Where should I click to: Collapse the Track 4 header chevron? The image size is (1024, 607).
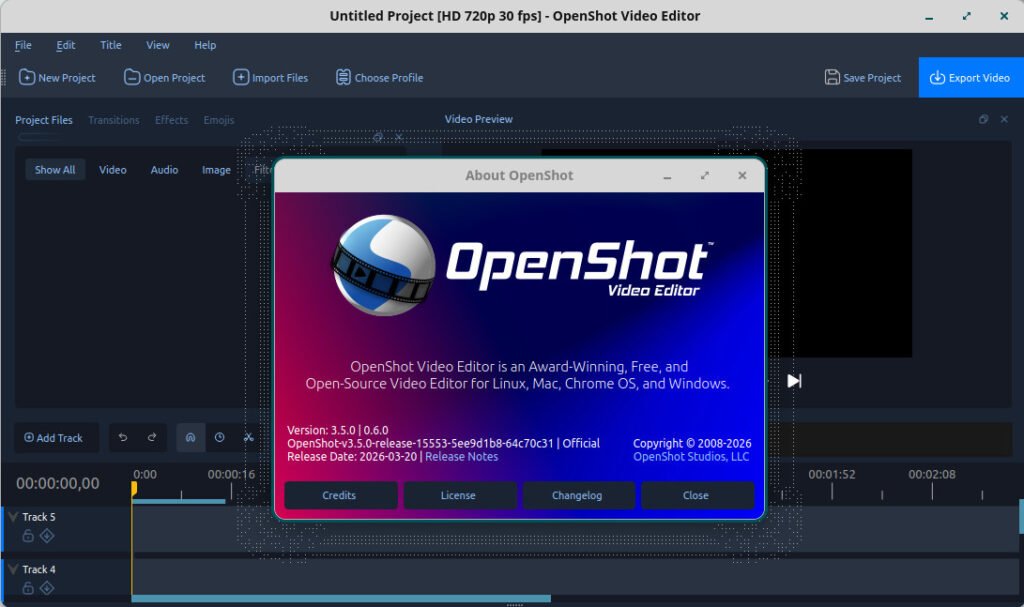click(x=11, y=569)
